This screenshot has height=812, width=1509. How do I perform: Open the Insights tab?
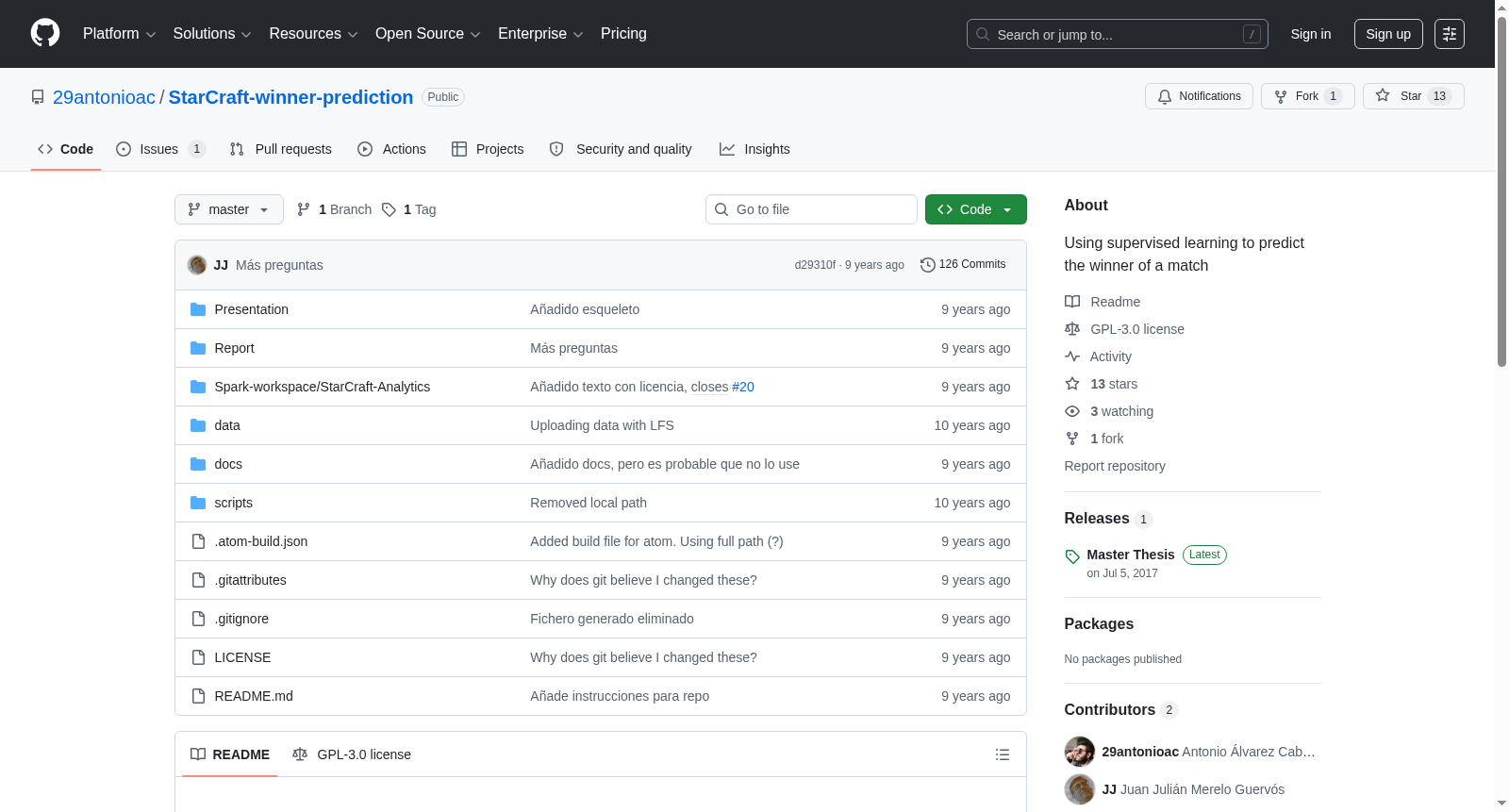[754, 149]
